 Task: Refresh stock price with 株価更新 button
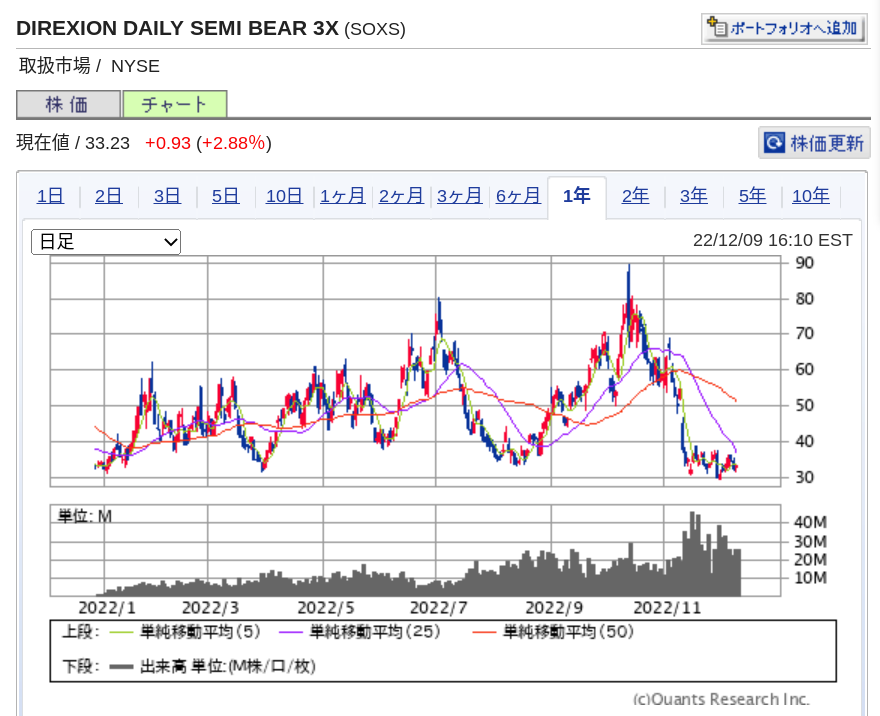coord(814,143)
